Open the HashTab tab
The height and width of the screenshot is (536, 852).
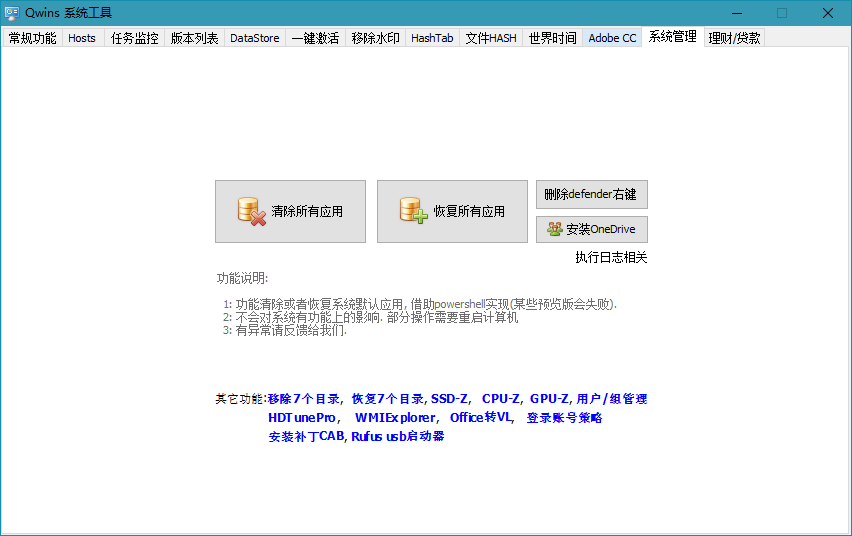point(433,38)
